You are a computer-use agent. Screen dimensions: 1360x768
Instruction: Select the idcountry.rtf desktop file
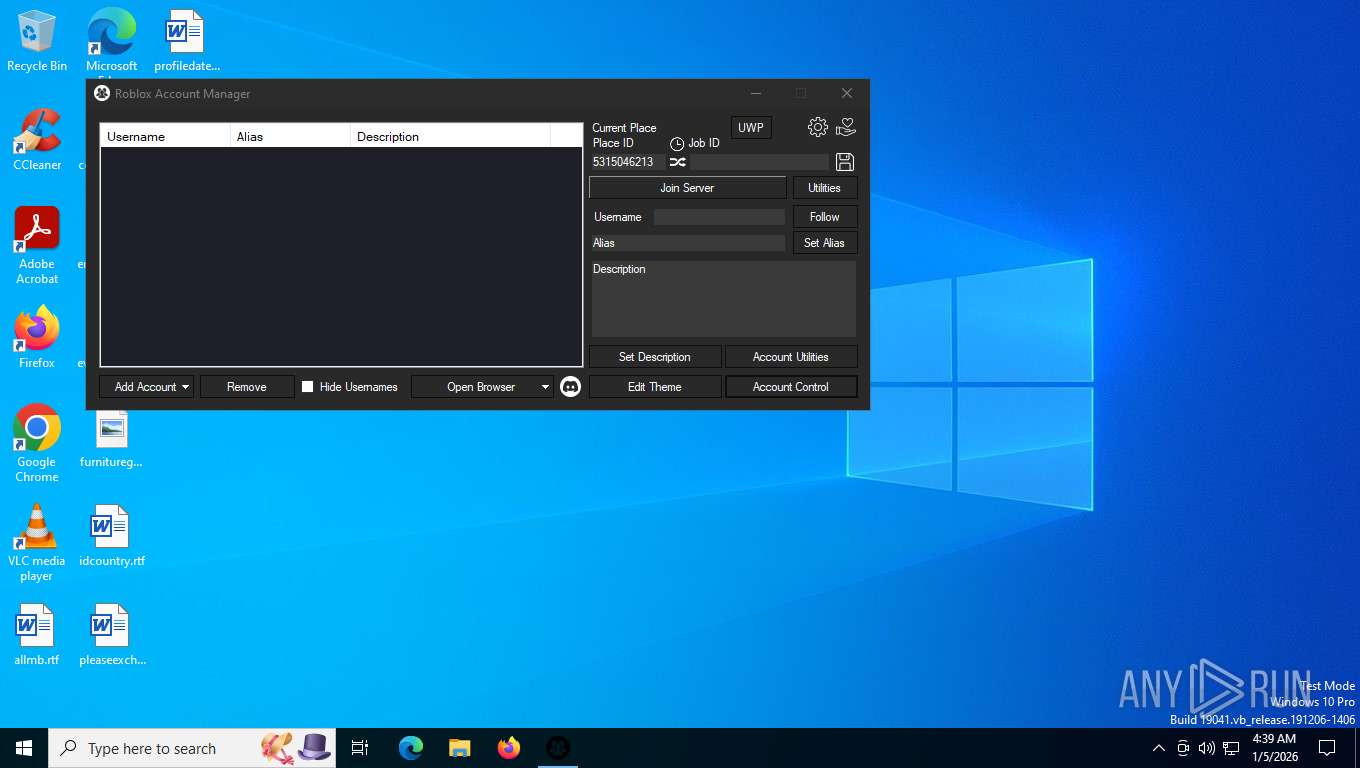(111, 536)
